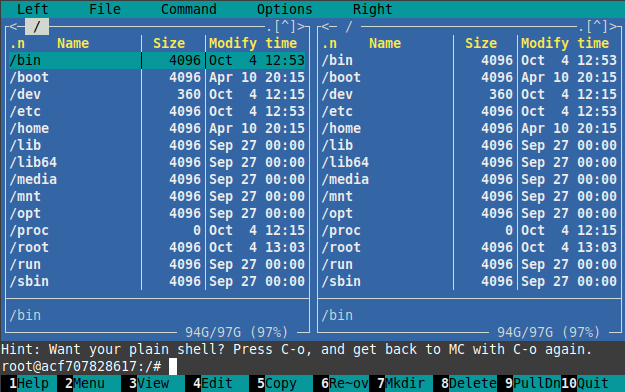625x392 pixels.
Task: Select /sbin in the left panel
Action: point(157,281)
